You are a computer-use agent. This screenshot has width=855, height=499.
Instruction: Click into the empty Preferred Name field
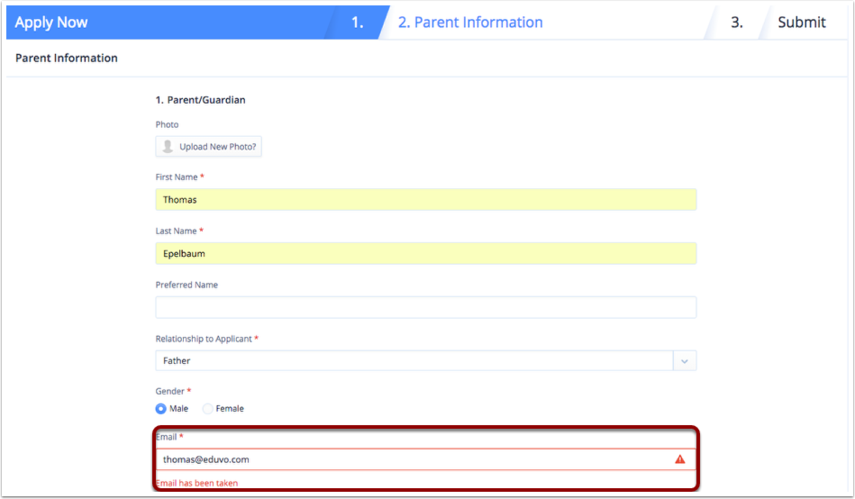point(425,307)
